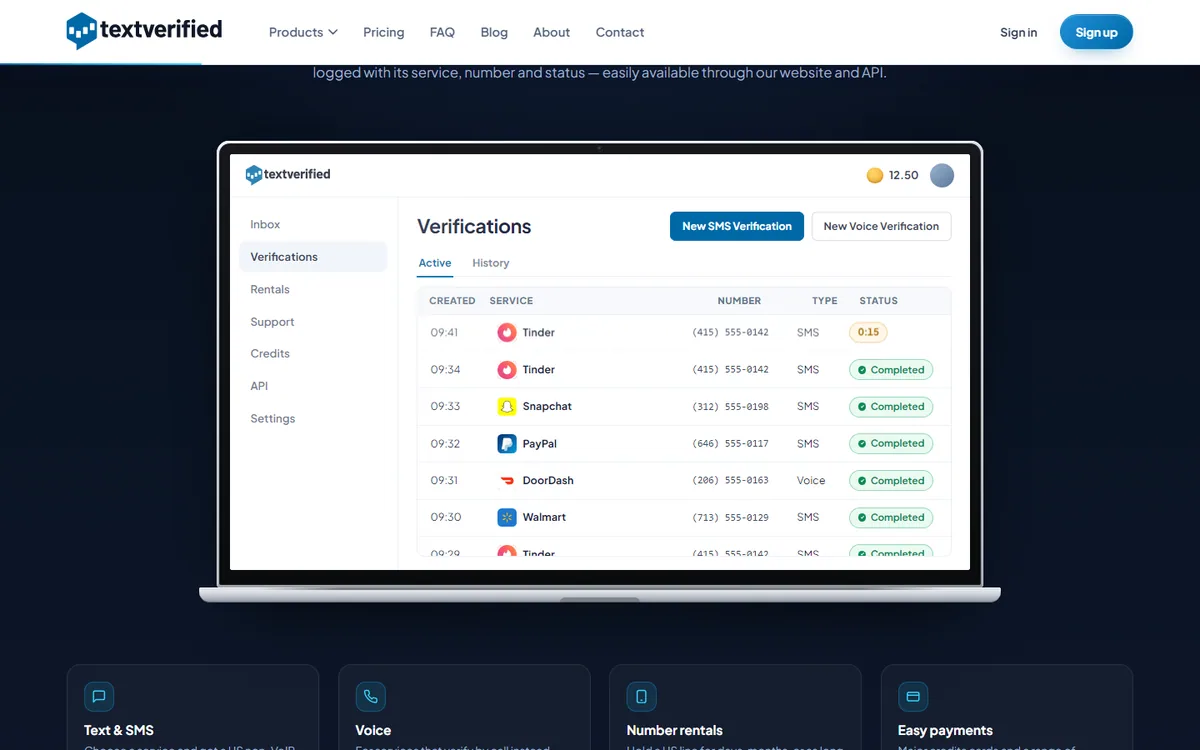The width and height of the screenshot is (1200, 750).
Task: Click the Completed badge in the Snapchat row
Action: (891, 407)
